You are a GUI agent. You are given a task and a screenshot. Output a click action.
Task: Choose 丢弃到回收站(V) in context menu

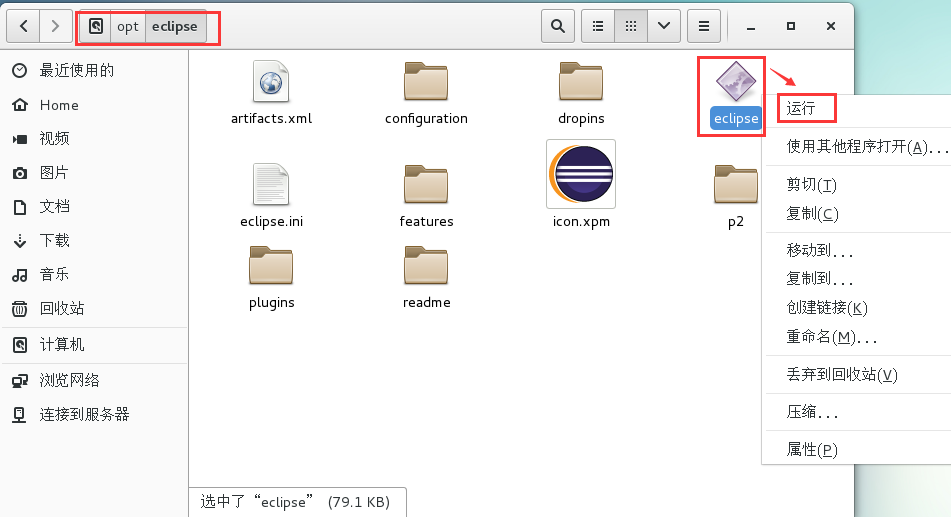pyautogui.click(x=856, y=374)
